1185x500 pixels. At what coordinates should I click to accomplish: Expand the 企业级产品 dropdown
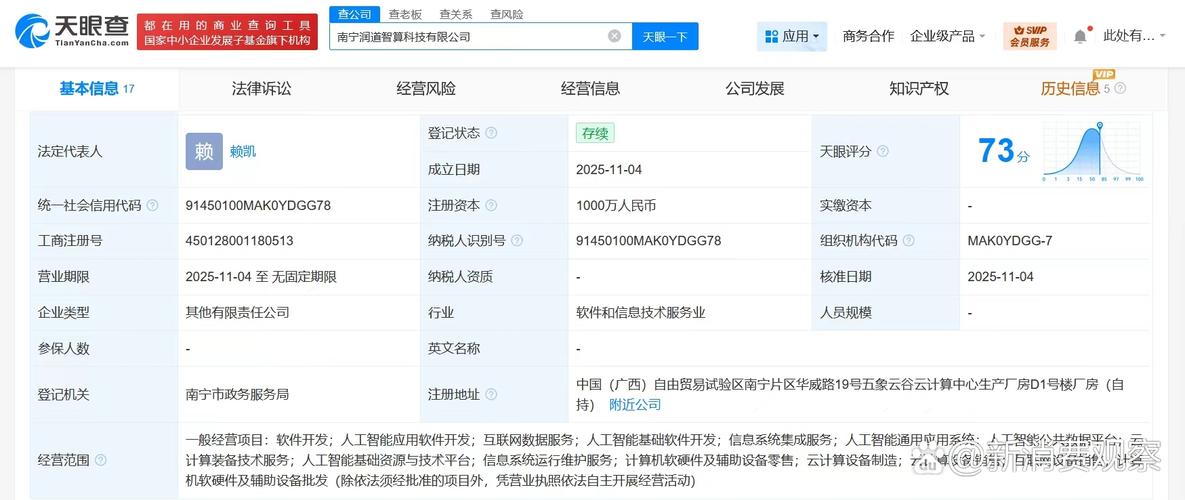[x=948, y=36]
